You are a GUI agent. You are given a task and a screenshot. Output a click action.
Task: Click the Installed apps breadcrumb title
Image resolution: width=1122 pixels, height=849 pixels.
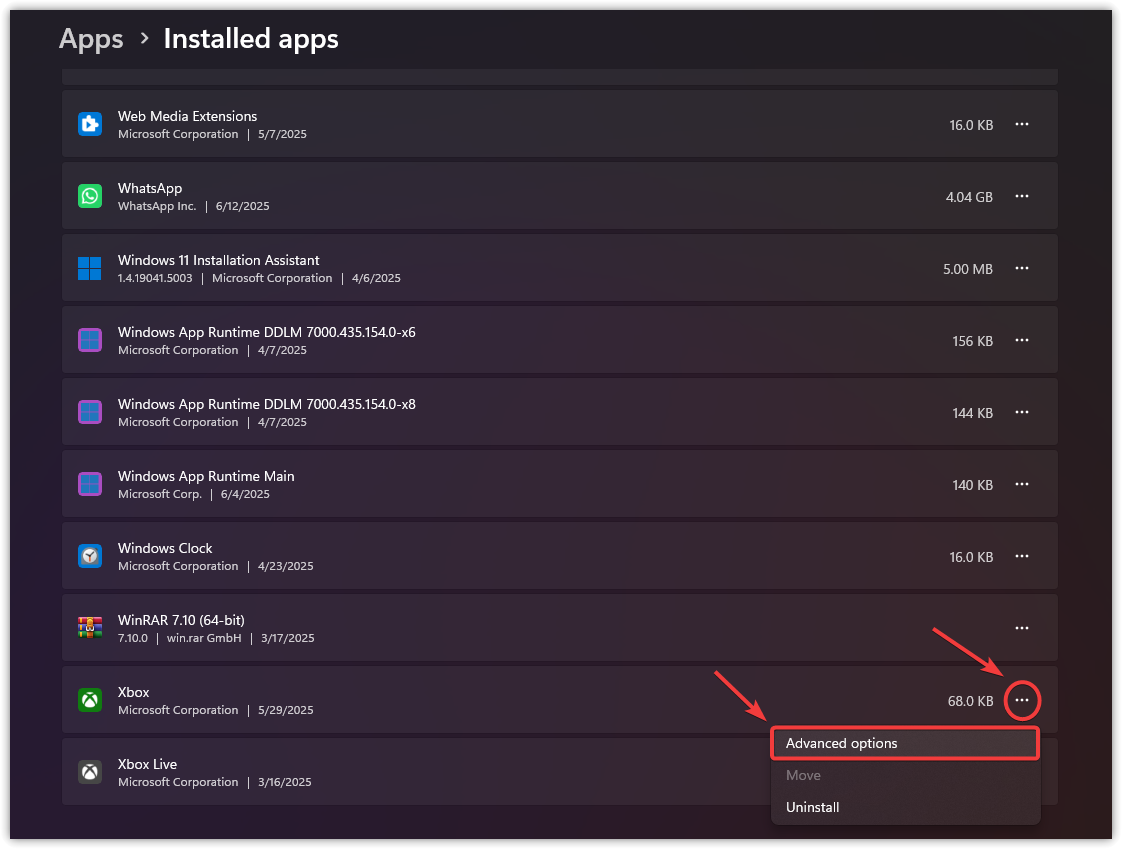click(251, 39)
